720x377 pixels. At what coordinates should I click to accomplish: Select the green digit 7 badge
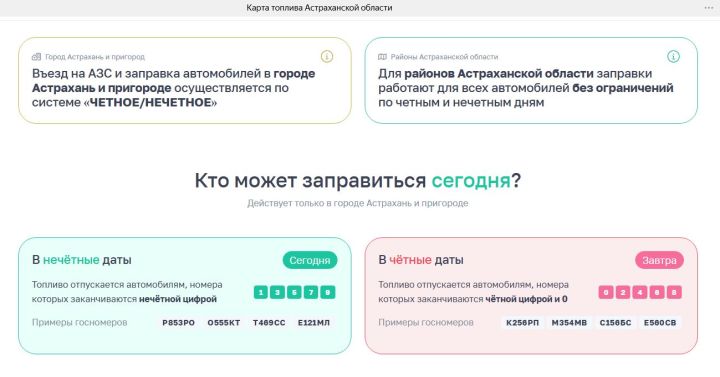pos(311,292)
